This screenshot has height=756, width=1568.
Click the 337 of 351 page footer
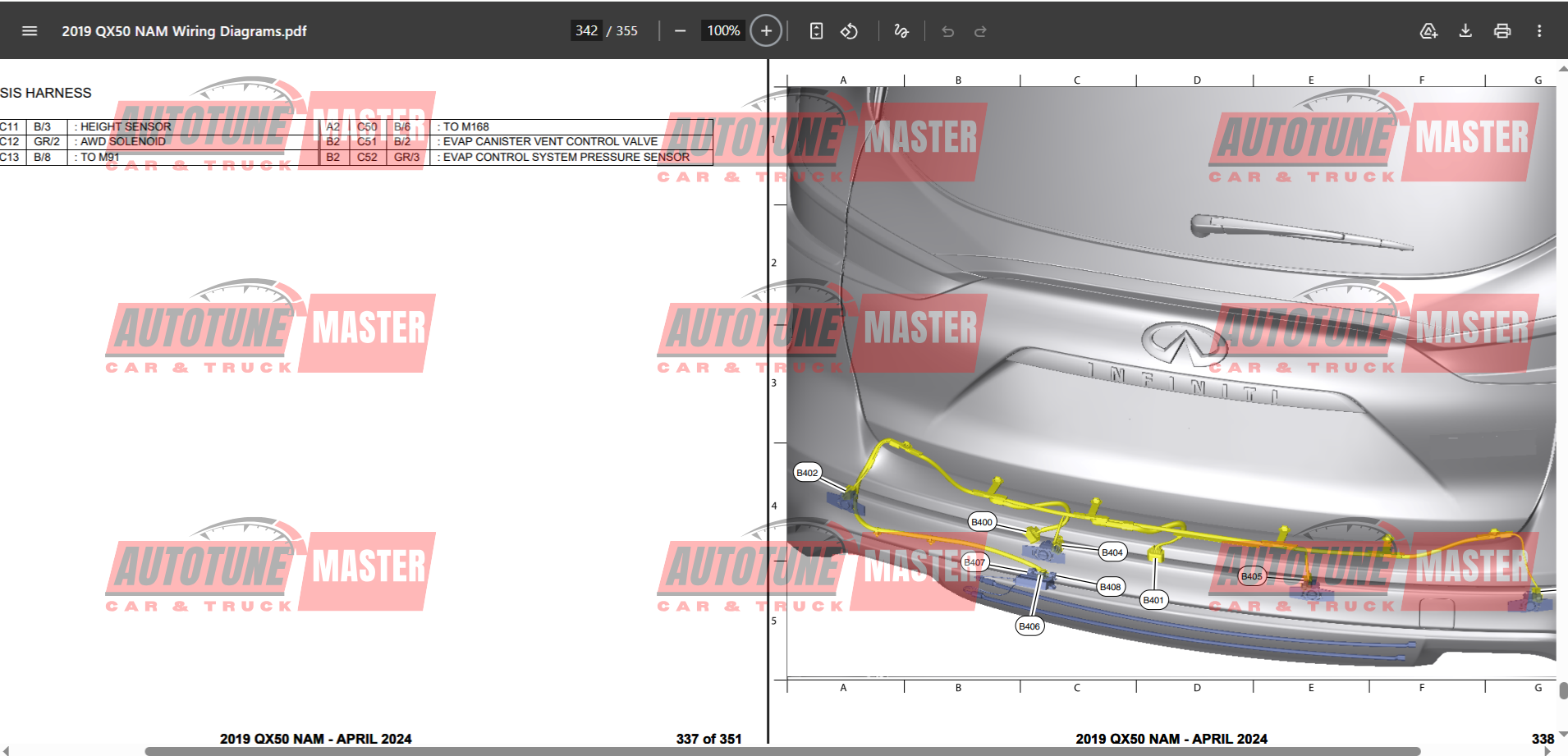click(x=708, y=739)
